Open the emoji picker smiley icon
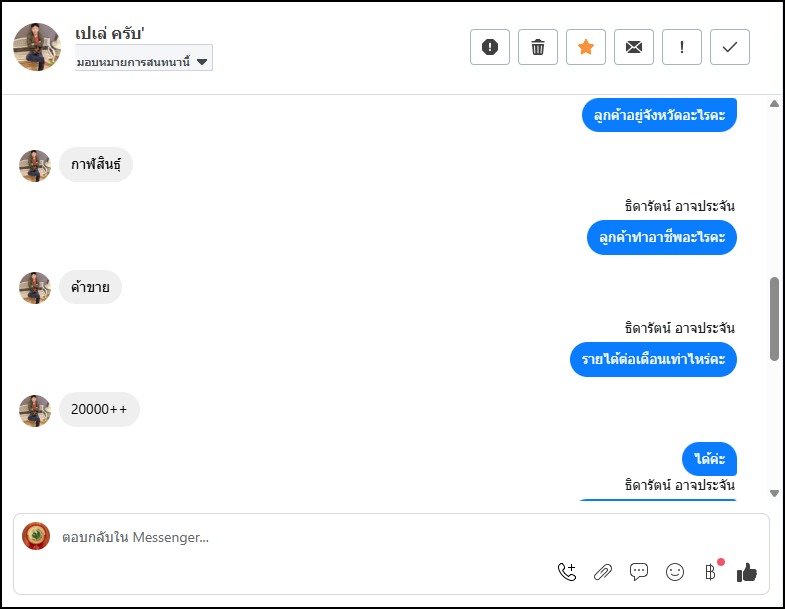Image resolution: width=785 pixels, height=609 pixels. point(675,572)
